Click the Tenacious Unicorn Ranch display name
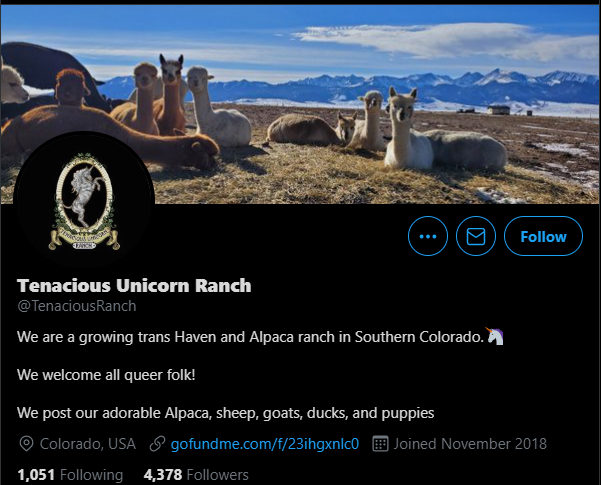Screen dimensions: 601x485 (x=134, y=286)
